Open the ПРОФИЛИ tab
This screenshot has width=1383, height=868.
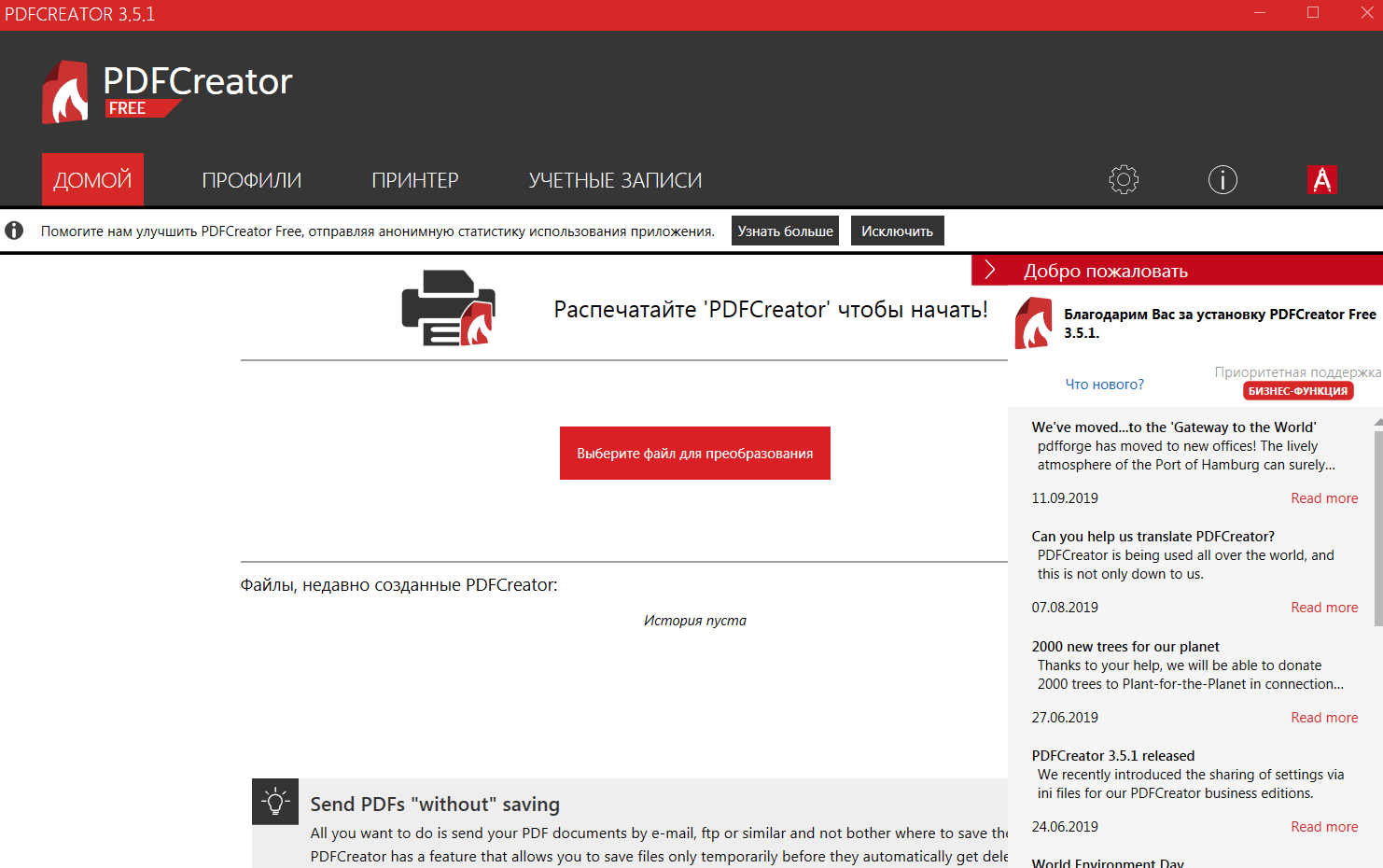252,180
